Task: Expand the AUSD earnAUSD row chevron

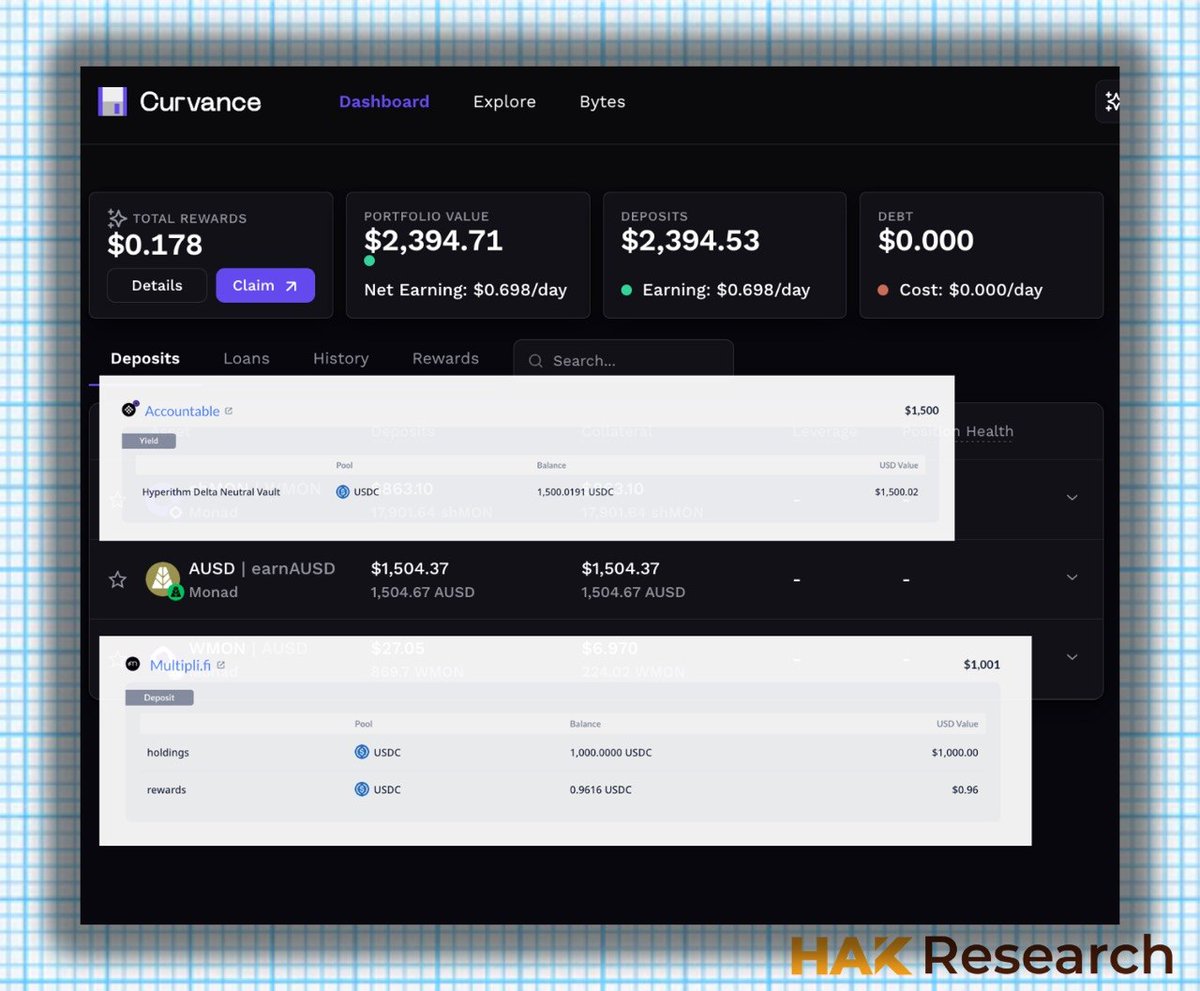Action: pos(1072,577)
